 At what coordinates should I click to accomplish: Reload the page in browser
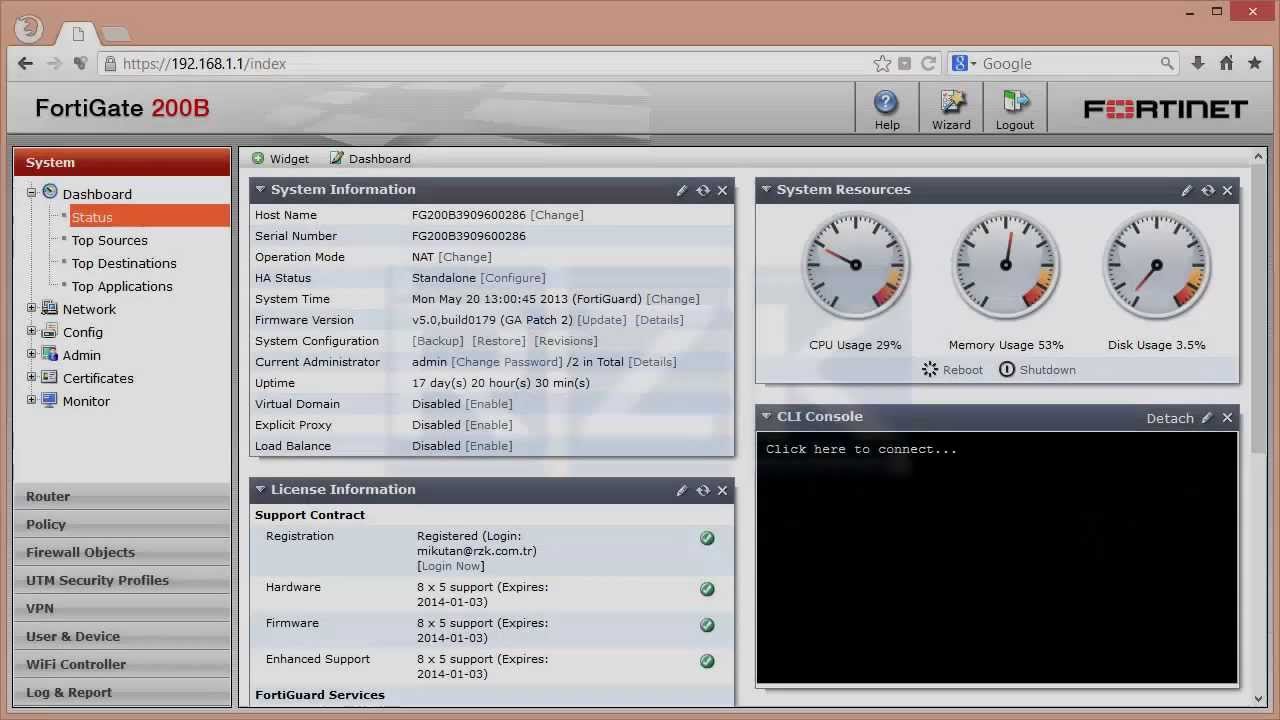pyautogui.click(x=929, y=63)
